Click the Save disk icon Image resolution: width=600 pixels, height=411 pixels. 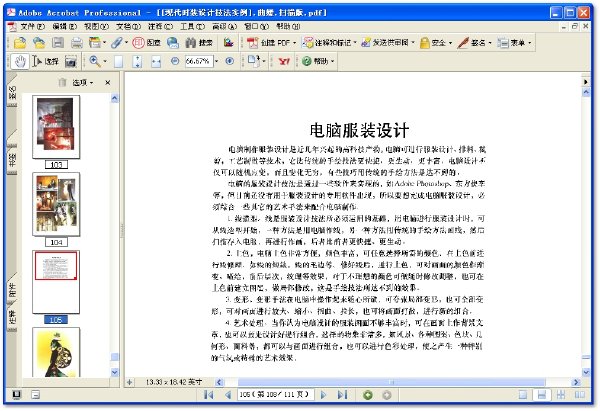click(x=58, y=42)
